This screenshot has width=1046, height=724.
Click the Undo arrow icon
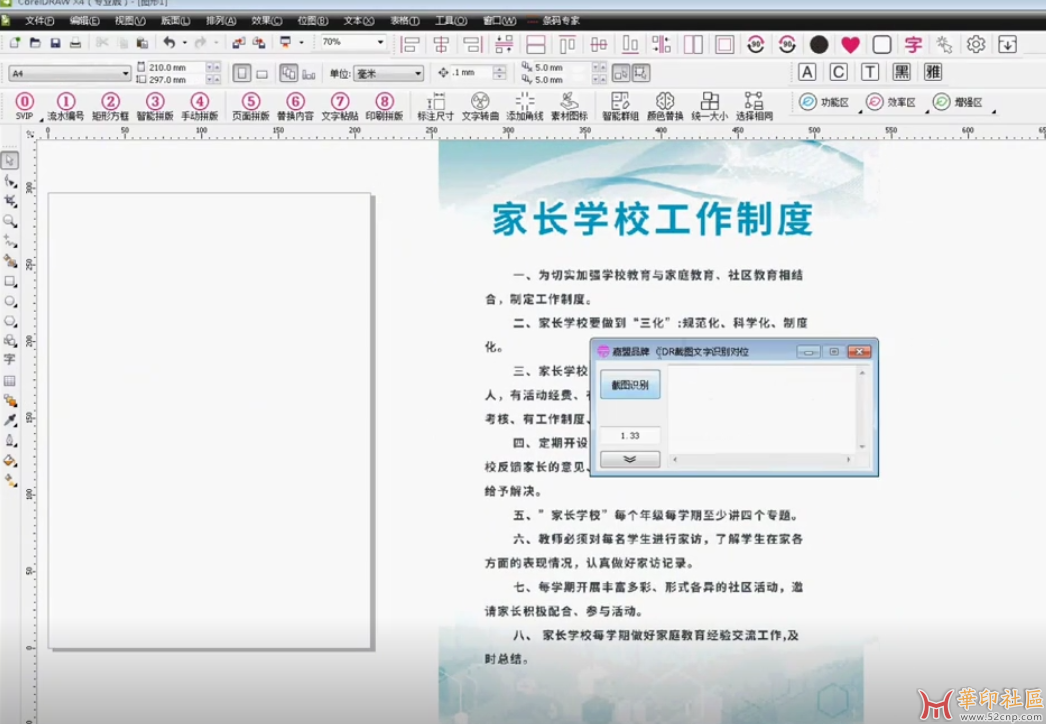pos(169,43)
